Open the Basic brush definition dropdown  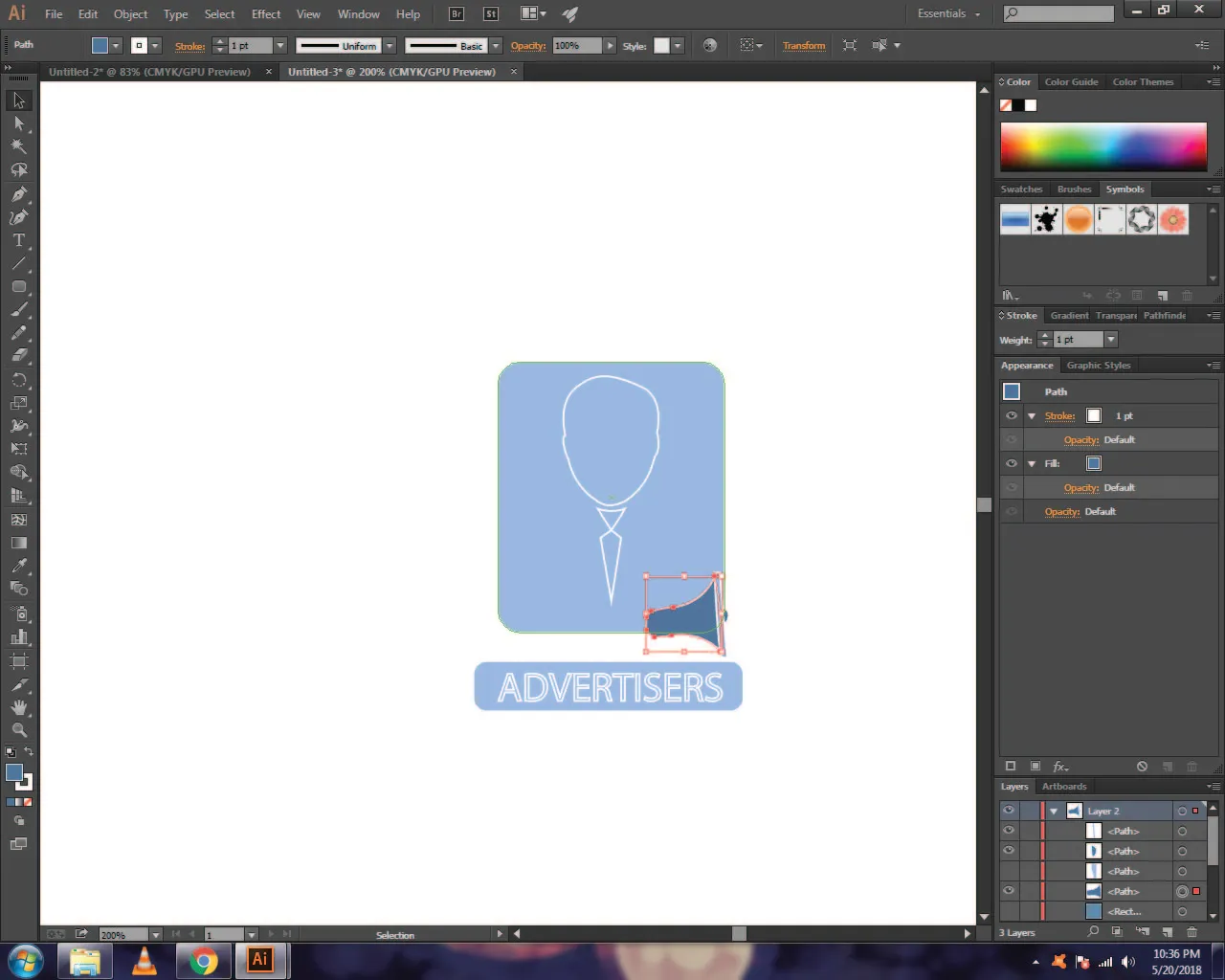point(496,46)
